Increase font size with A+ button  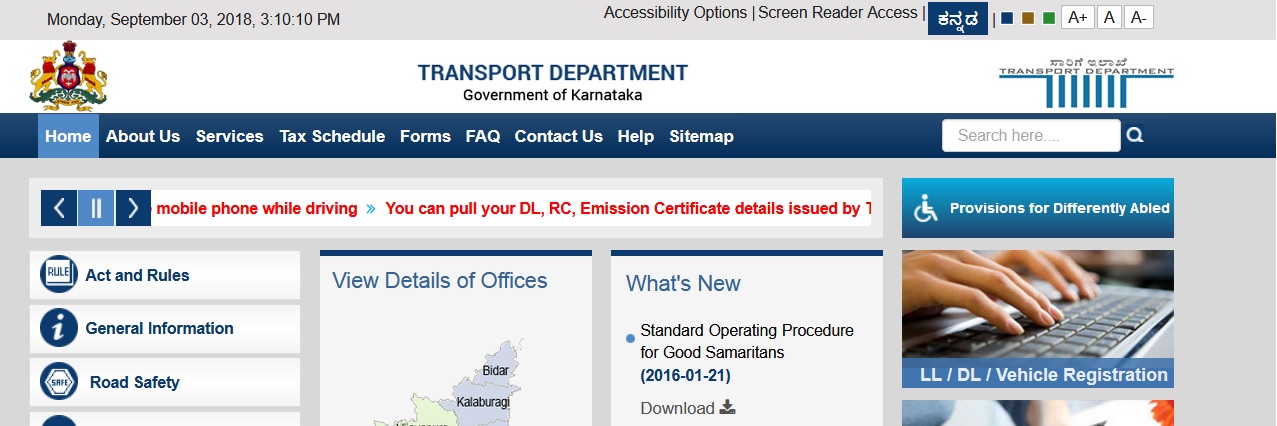coord(1076,17)
